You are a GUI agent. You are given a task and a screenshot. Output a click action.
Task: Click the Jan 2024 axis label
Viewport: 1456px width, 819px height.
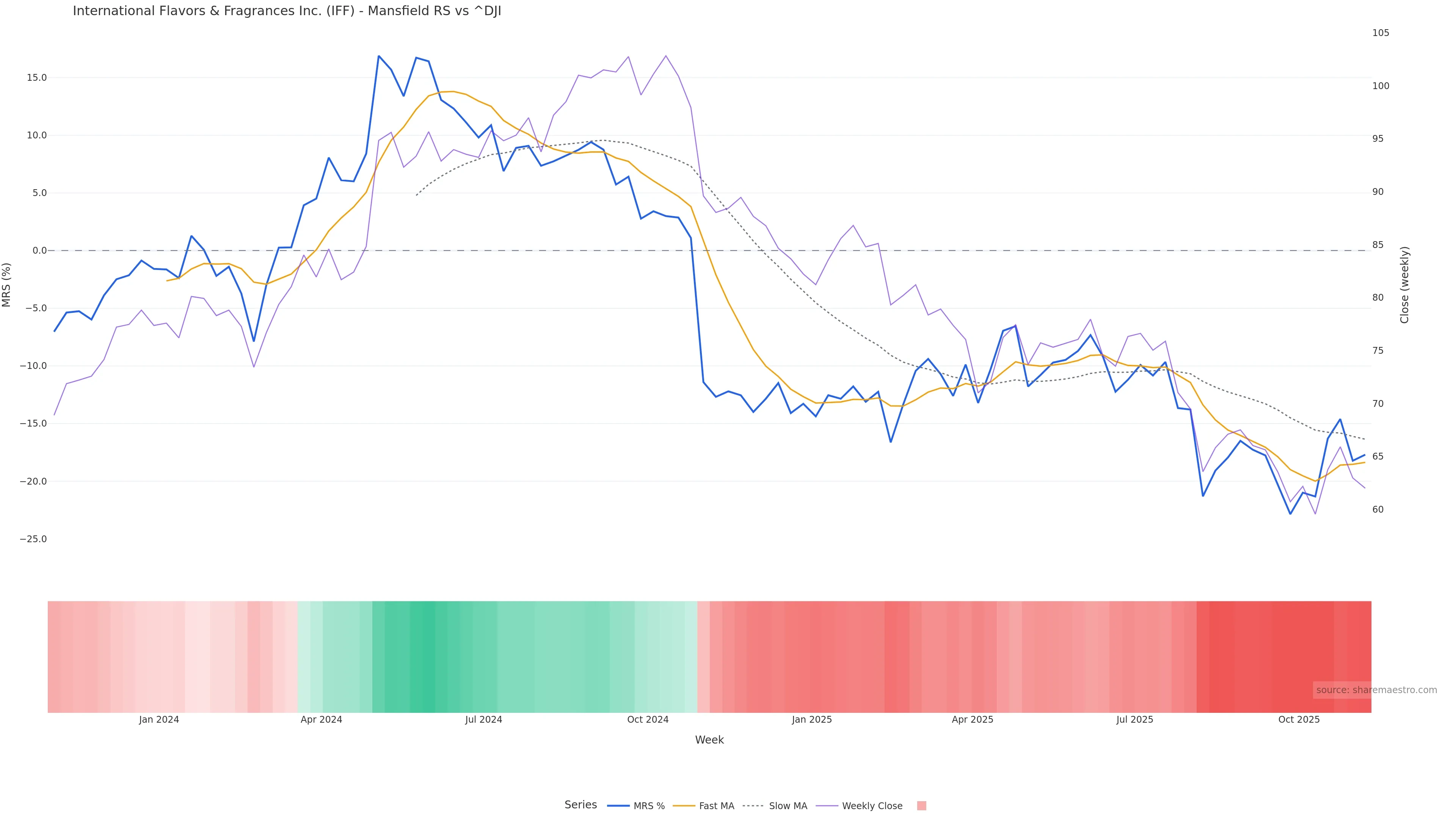click(159, 720)
